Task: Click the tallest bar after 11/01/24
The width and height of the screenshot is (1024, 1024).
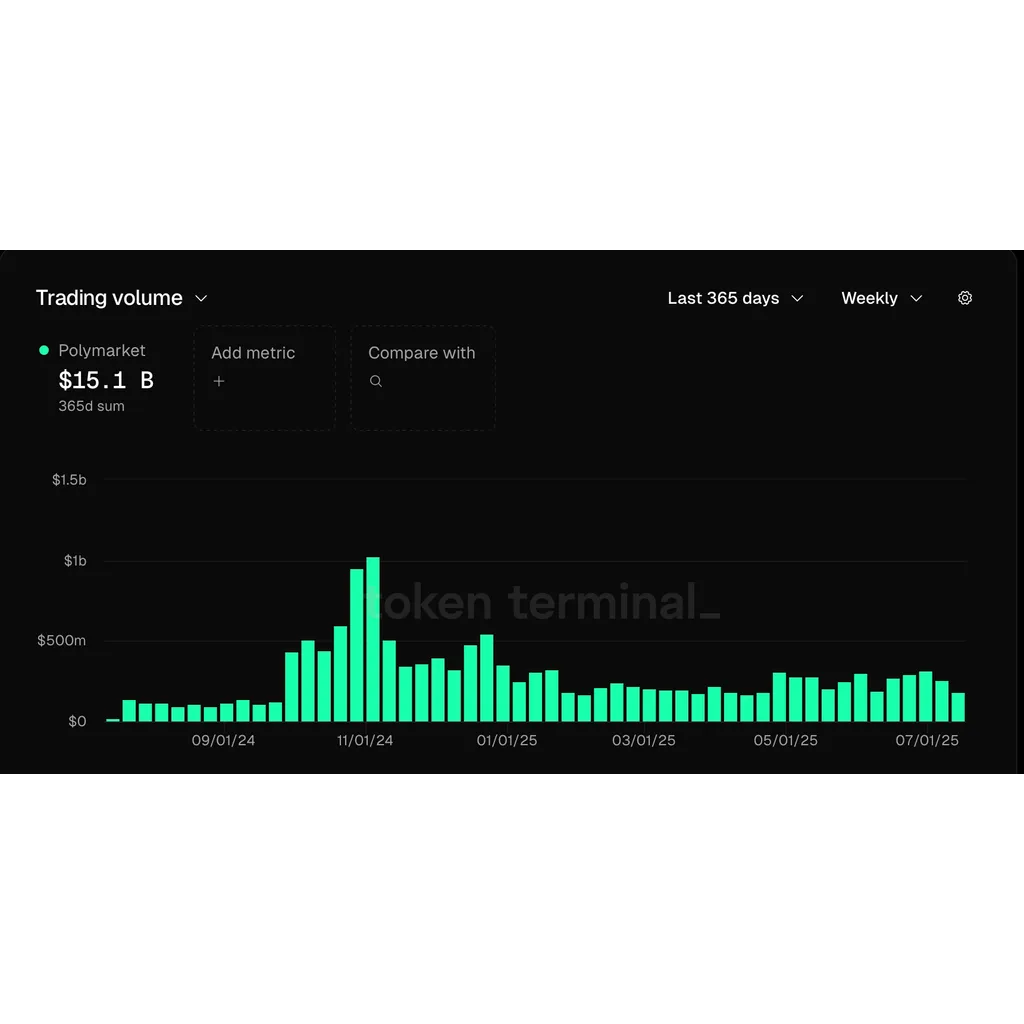Action: click(373, 639)
